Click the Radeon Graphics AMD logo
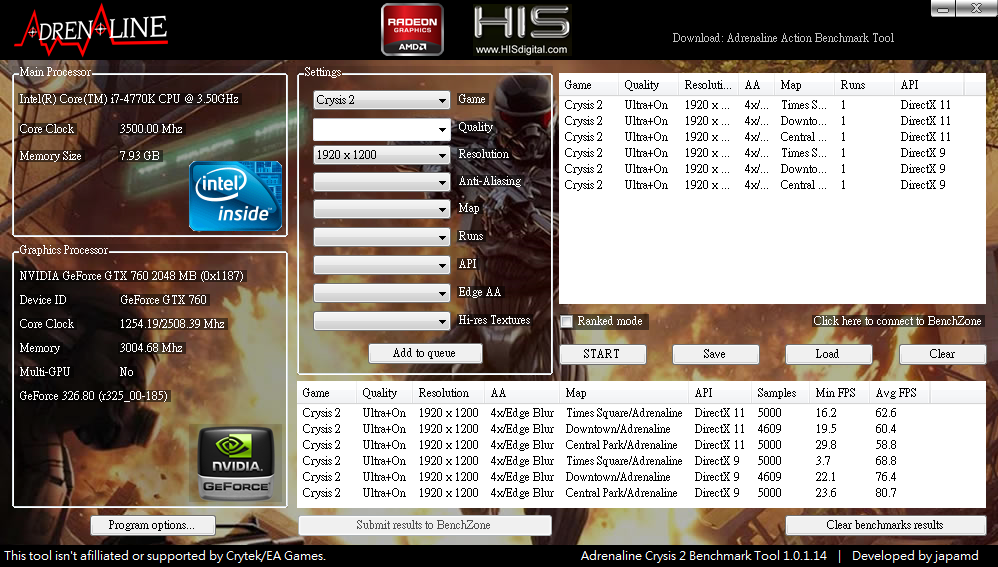 coord(411,29)
